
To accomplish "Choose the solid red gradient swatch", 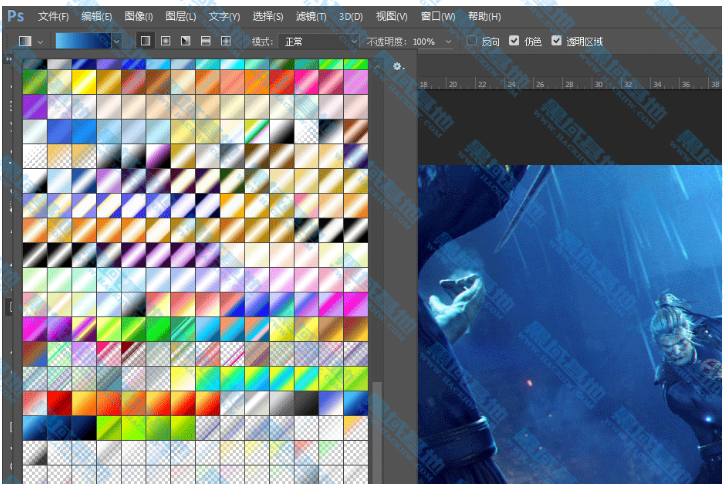I will coord(59,403).
